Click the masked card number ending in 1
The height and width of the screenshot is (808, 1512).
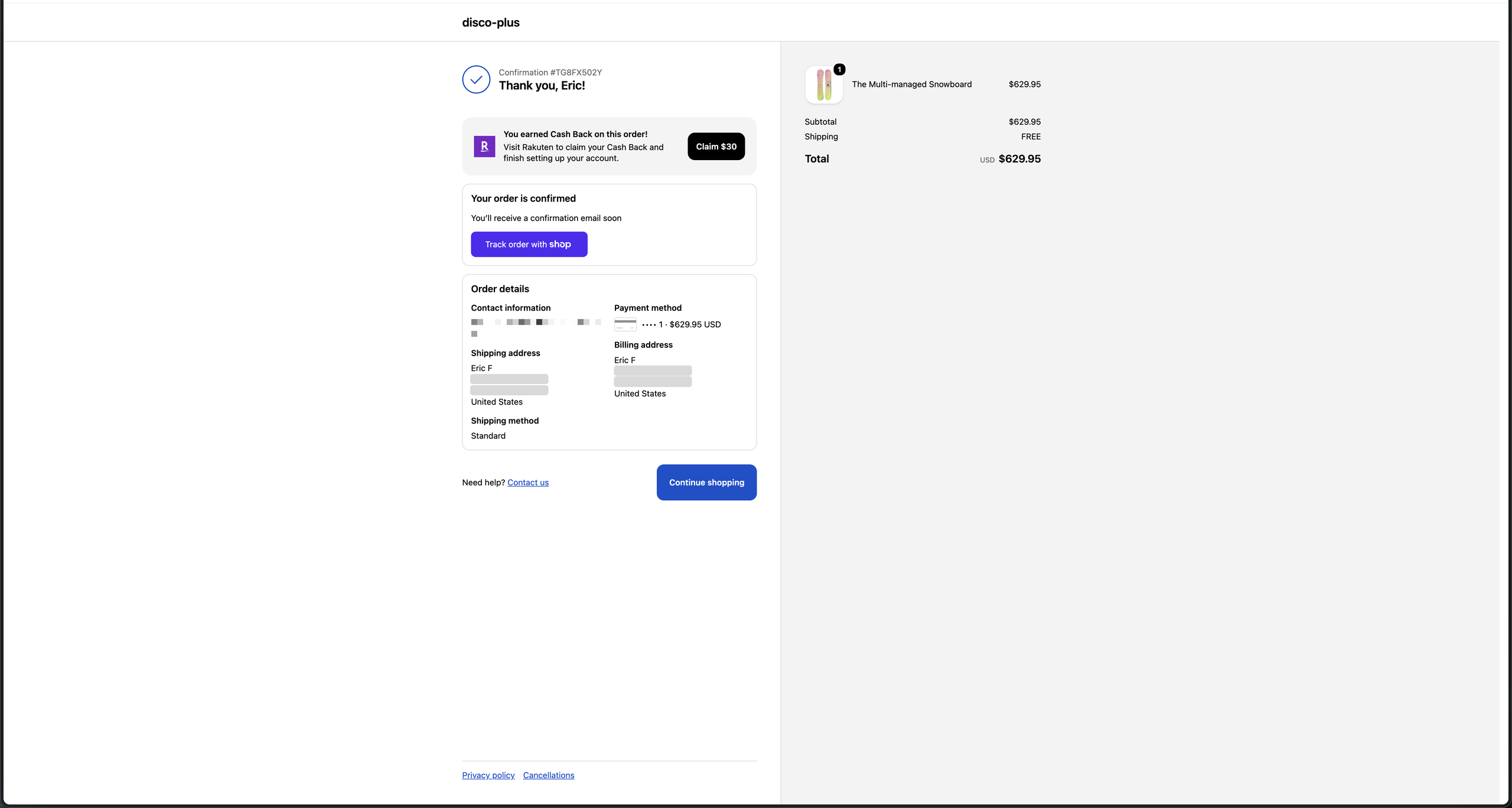click(652, 324)
